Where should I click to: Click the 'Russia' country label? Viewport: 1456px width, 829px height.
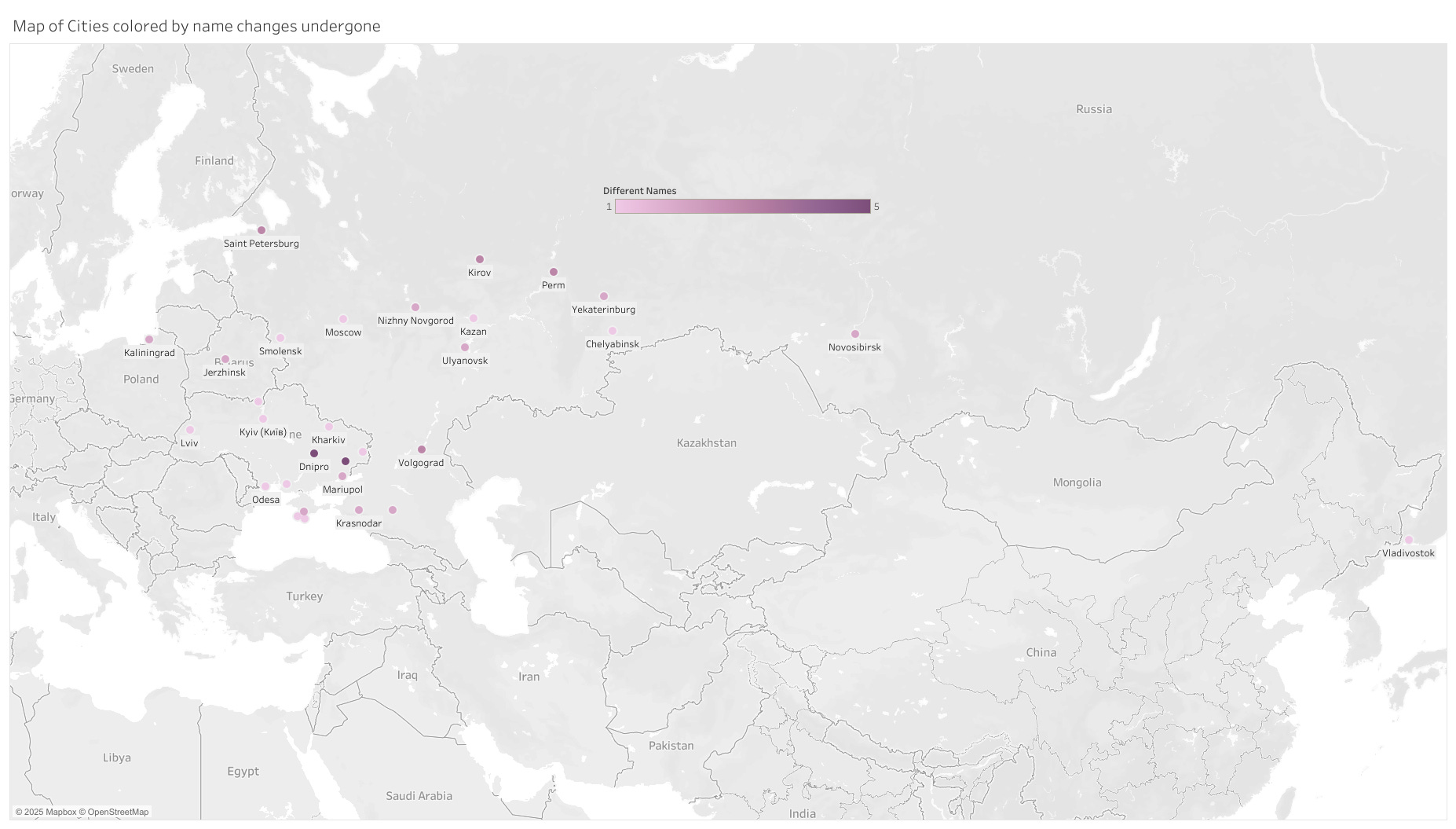pyautogui.click(x=1094, y=109)
